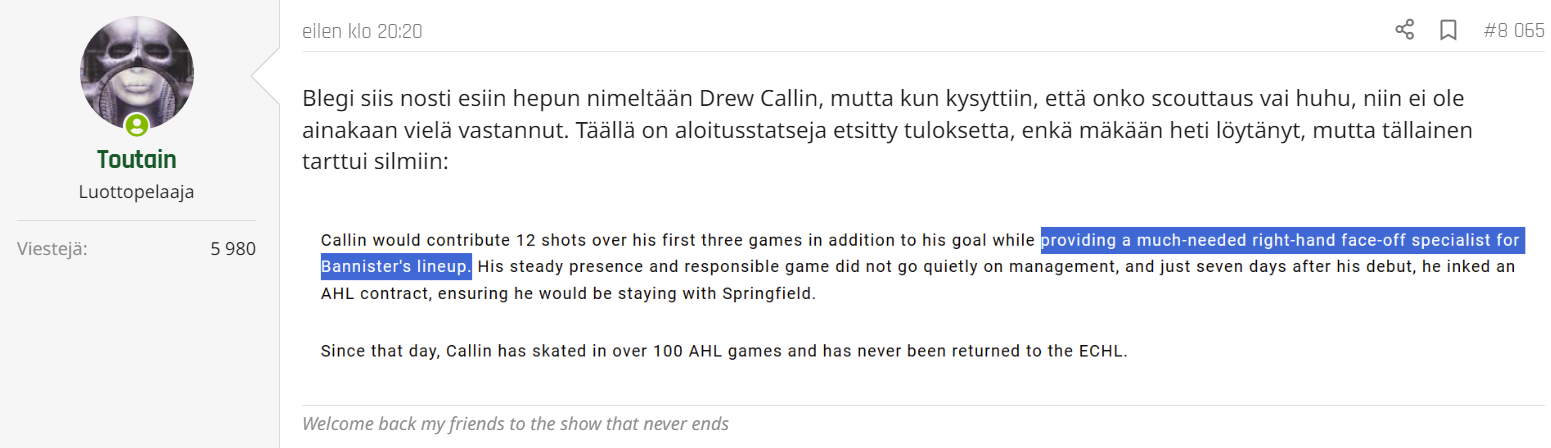Viewport: 1551px width, 448px height.
Task: Open the 5 980 message count
Action: pos(233,249)
